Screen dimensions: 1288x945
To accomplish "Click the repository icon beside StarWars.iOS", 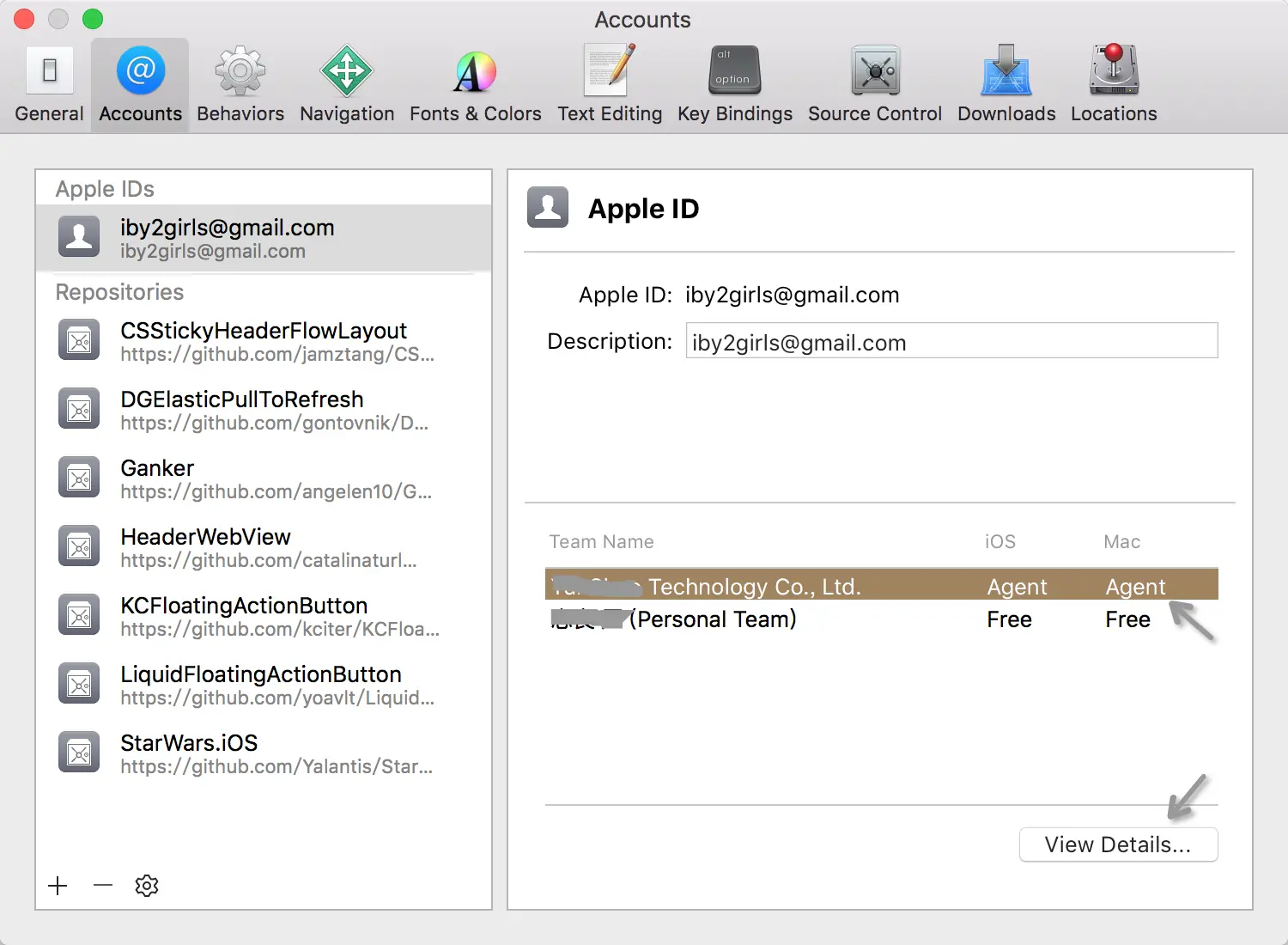I will 79,753.
